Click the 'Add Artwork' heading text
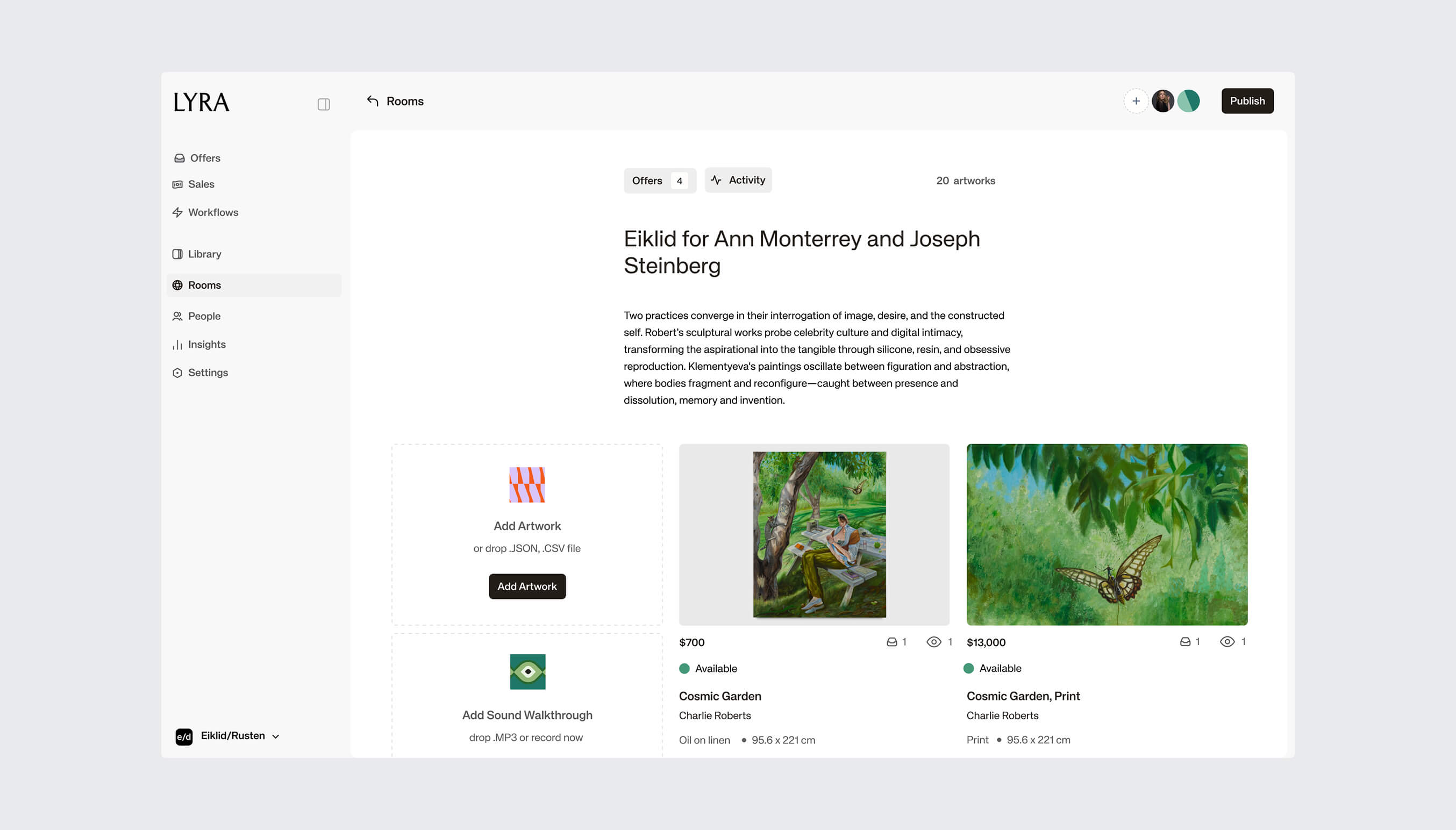The image size is (1456, 830). click(527, 526)
